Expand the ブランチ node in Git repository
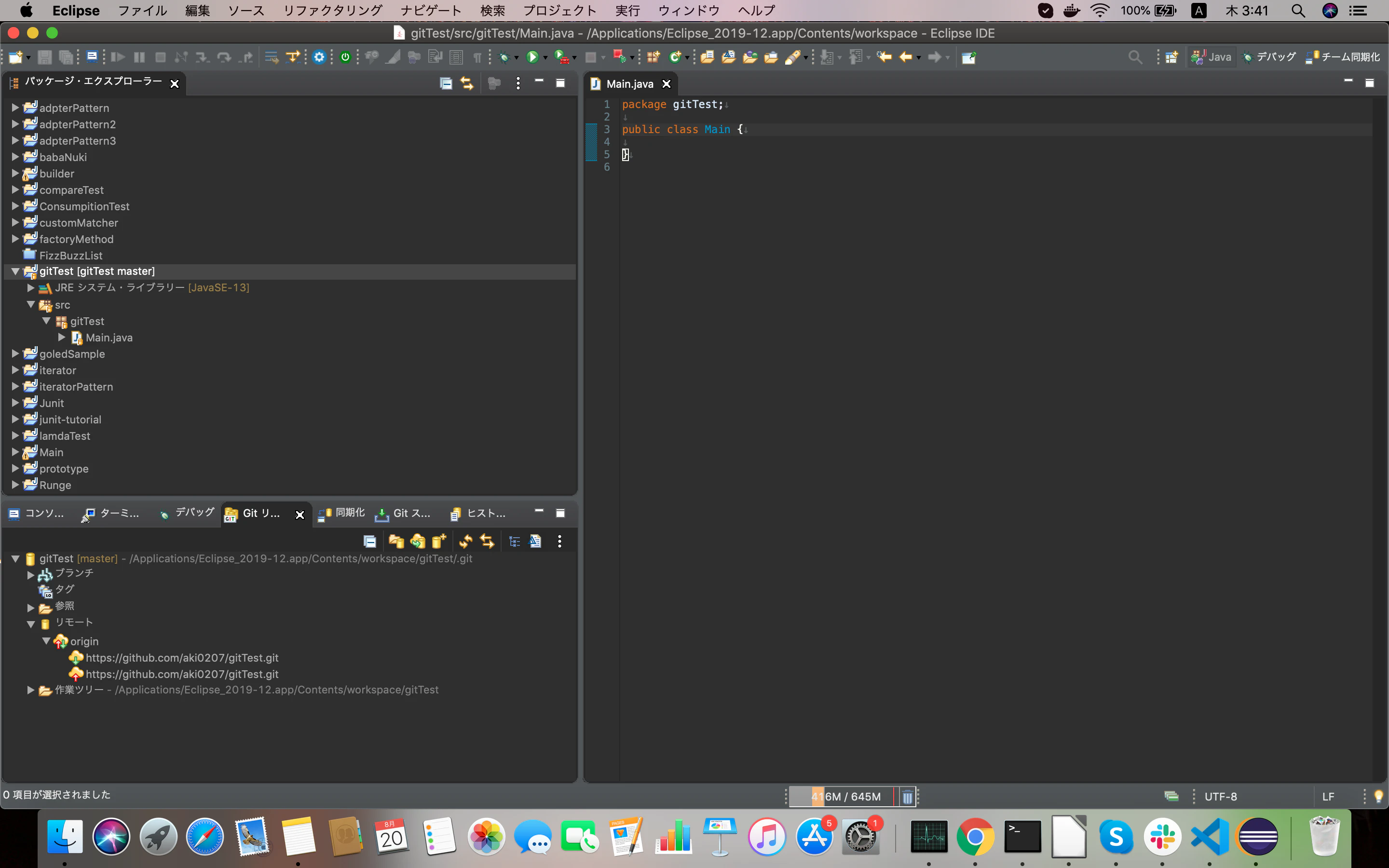Image resolution: width=1389 pixels, height=868 pixels. click(x=31, y=575)
